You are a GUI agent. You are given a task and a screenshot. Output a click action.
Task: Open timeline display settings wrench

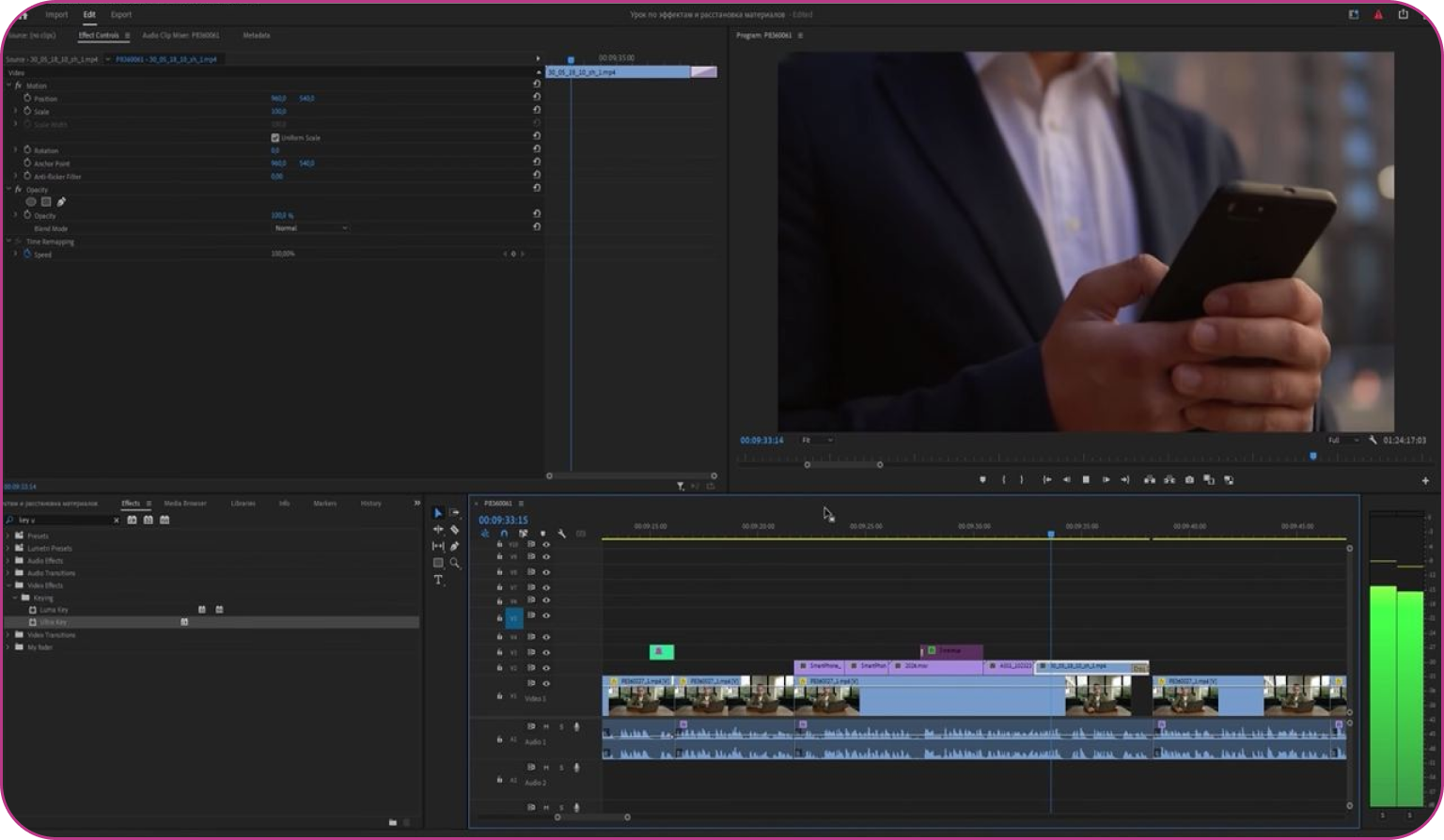click(561, 534)
